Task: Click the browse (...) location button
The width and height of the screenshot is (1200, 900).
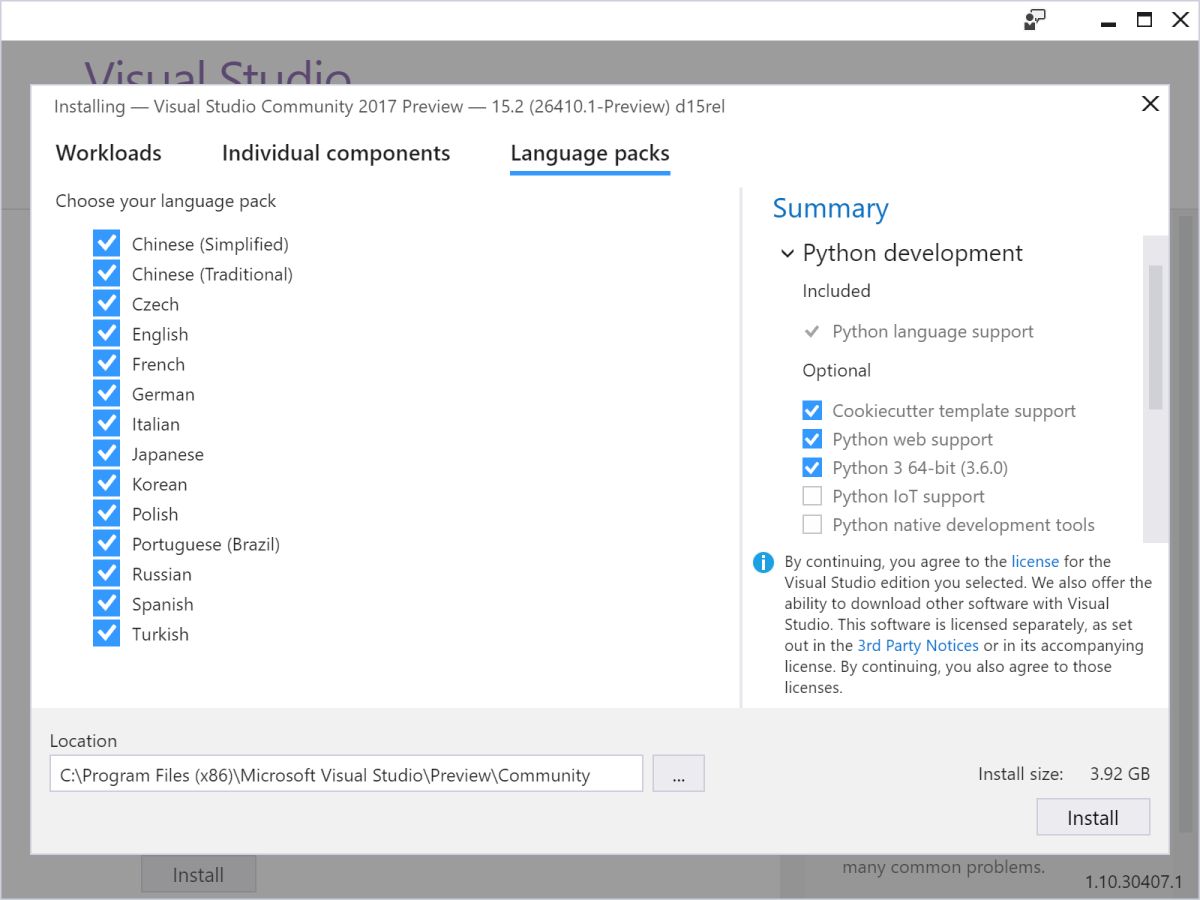Action: pos(679,774)
